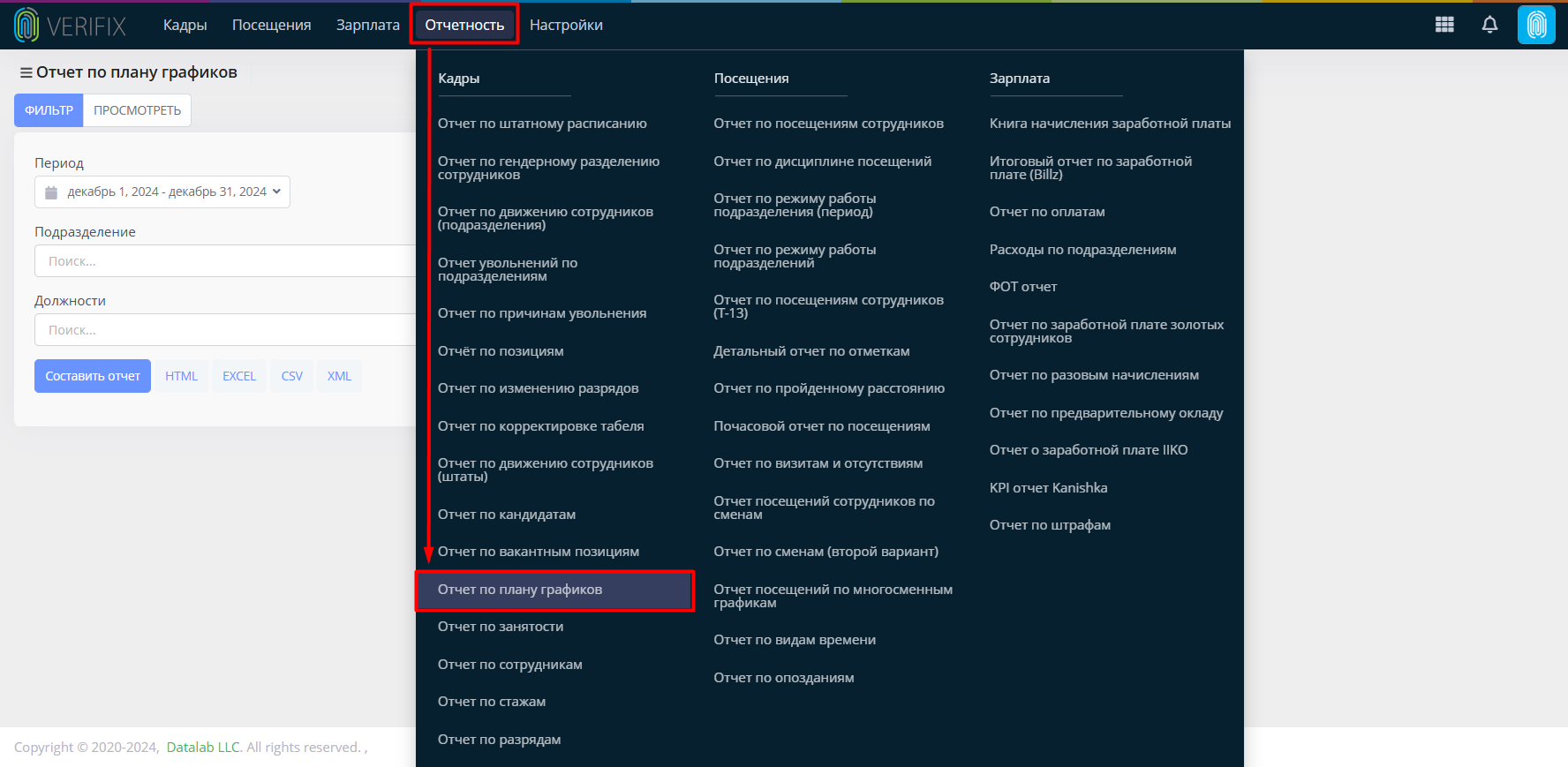This screenshot has width=1568, height=767.
Task: Open Datalab LLC link in footer
Action: tap(203, 748)
